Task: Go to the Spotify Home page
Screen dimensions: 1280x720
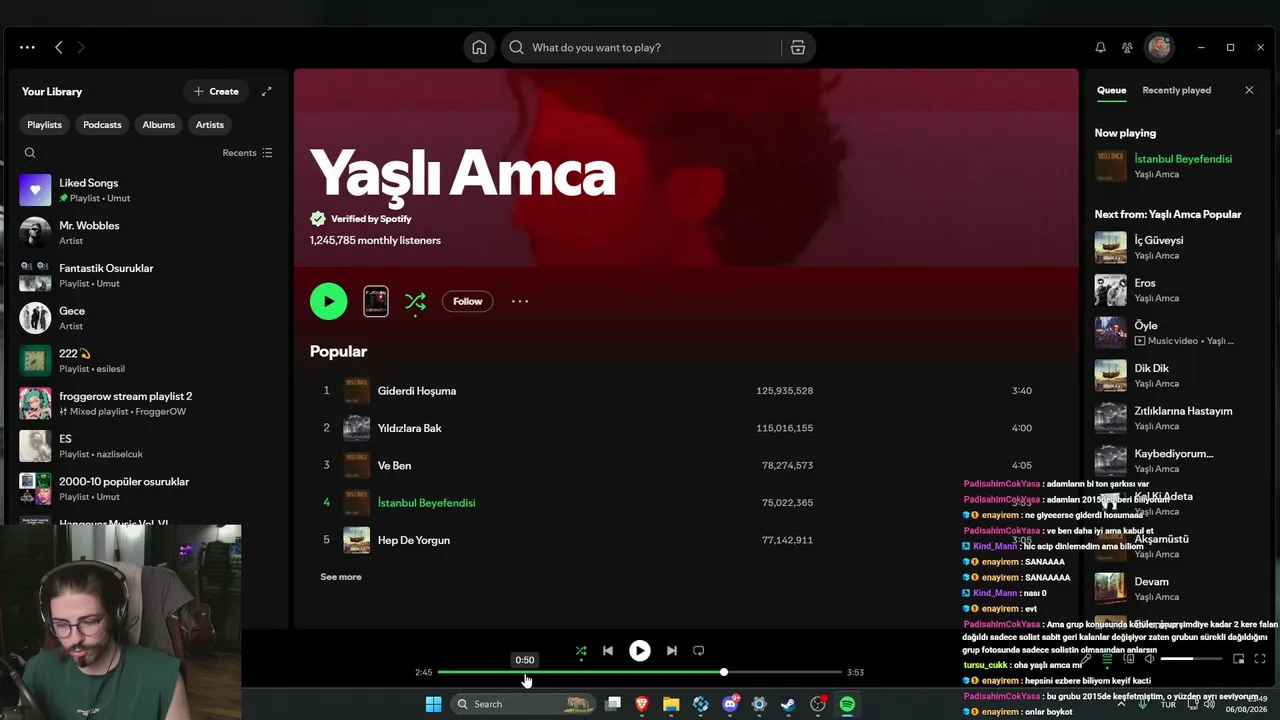Action: [479, 47]
